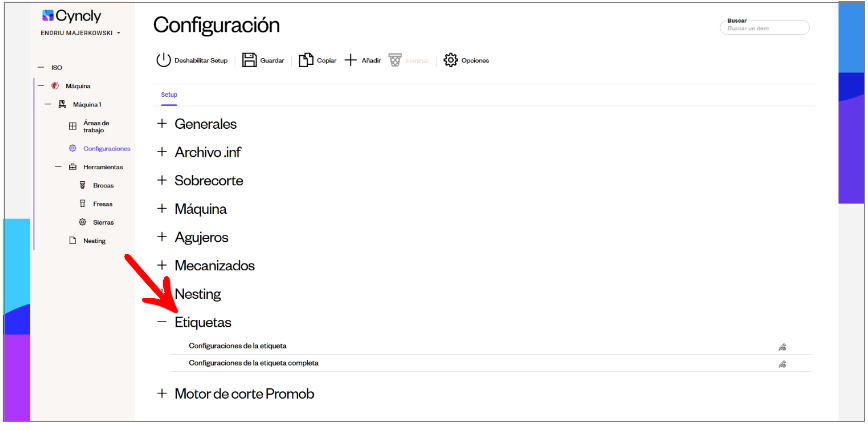Save with the Guardar floppy icon
This screenshot has width=868, height=430.
pyautogui.click(x=250, y=60)
